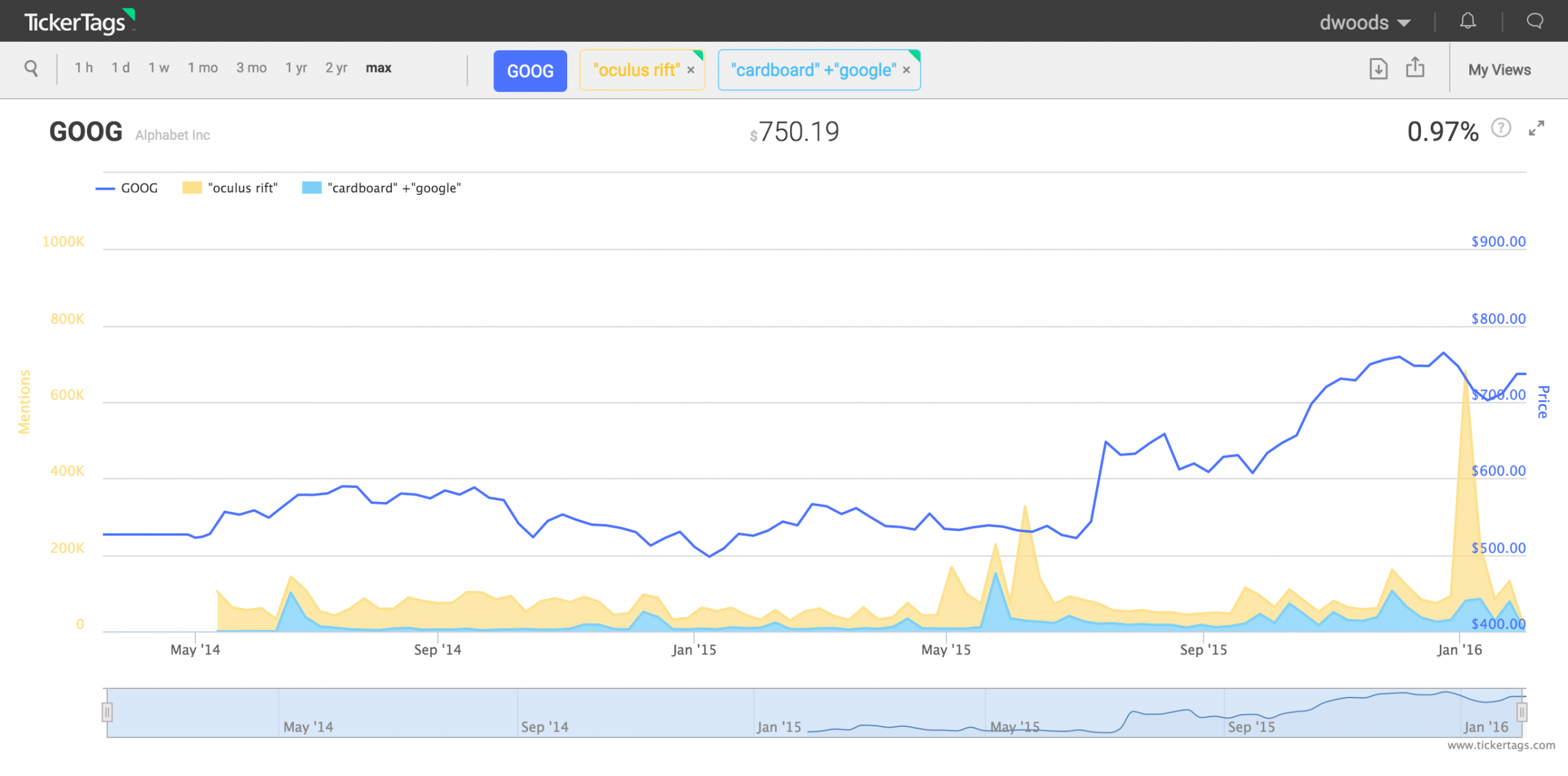Expand chart to fullscreen arrows icon
This screenshot has width=1568, height=776.
click(1537, 128)
